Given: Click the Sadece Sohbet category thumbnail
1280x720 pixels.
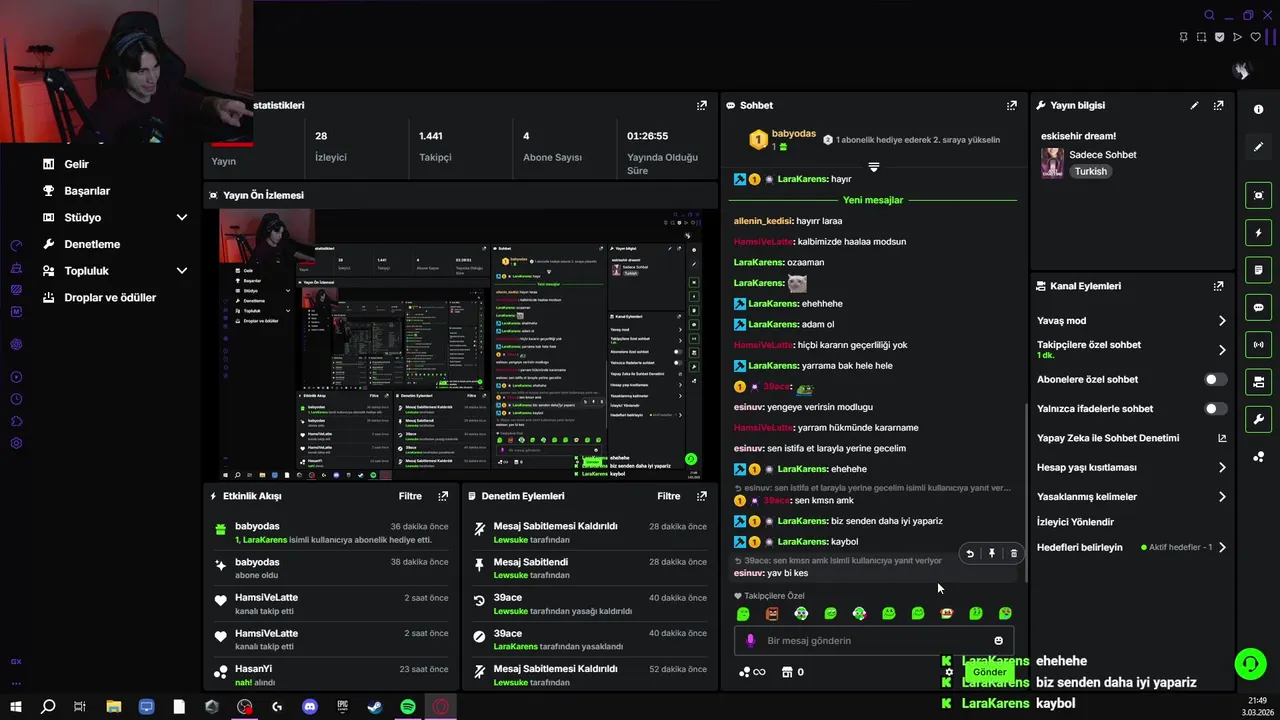Looking at the screenshot, I should (1052, 163).
